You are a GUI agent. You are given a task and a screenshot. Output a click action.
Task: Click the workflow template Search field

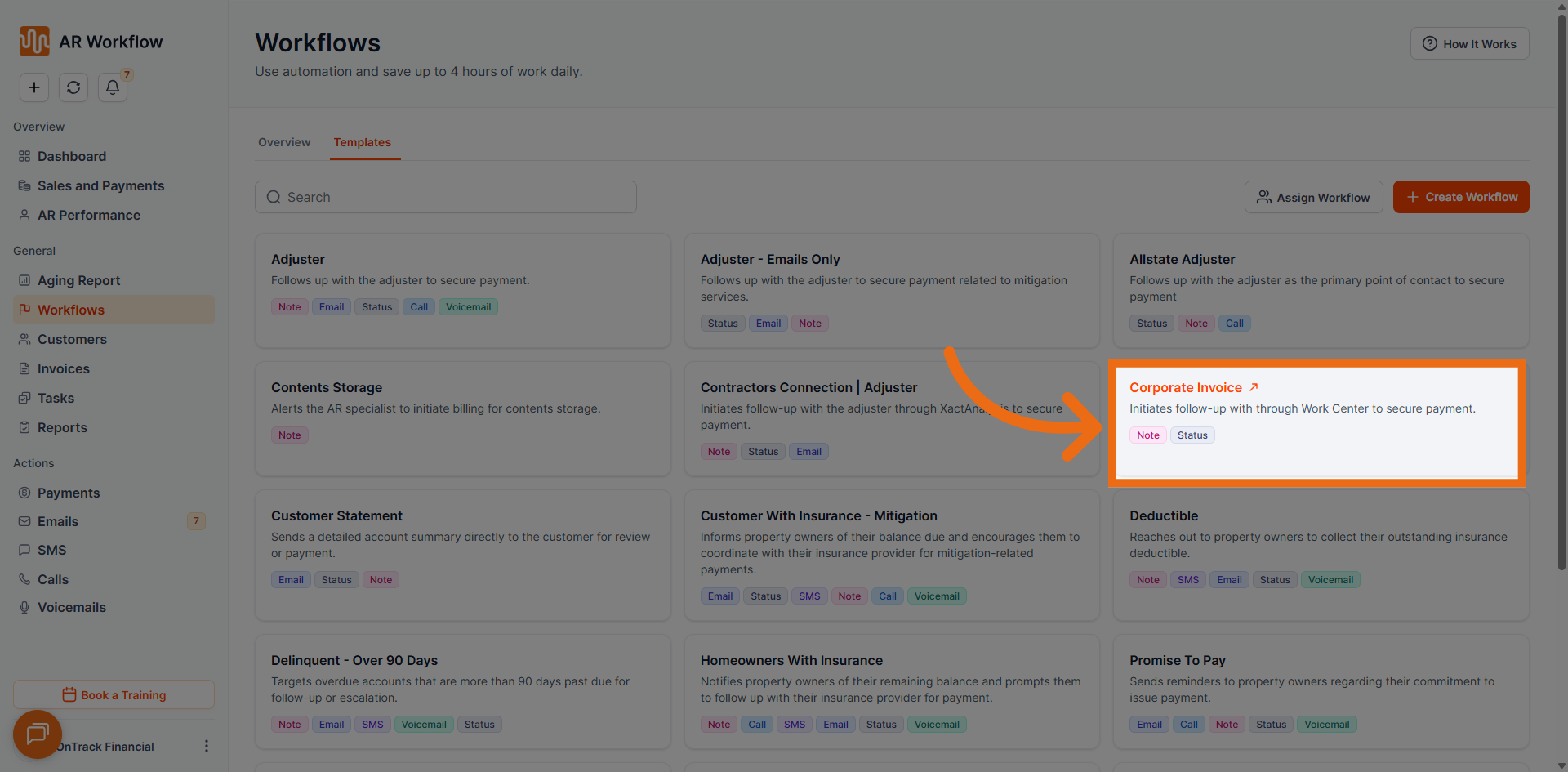click(x=446, y=197)
